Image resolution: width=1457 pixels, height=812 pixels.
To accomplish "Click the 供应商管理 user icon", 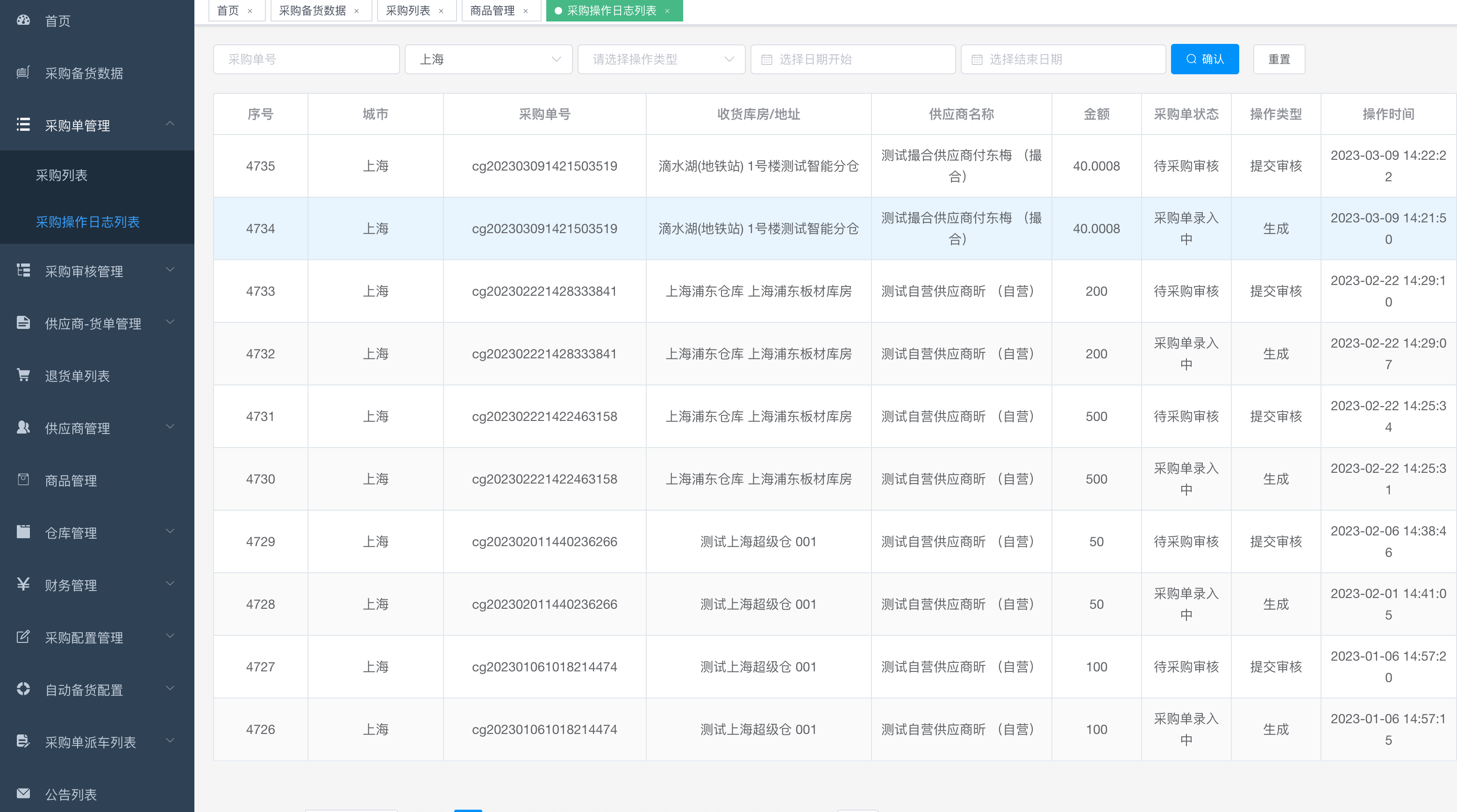I will (23, 427).
